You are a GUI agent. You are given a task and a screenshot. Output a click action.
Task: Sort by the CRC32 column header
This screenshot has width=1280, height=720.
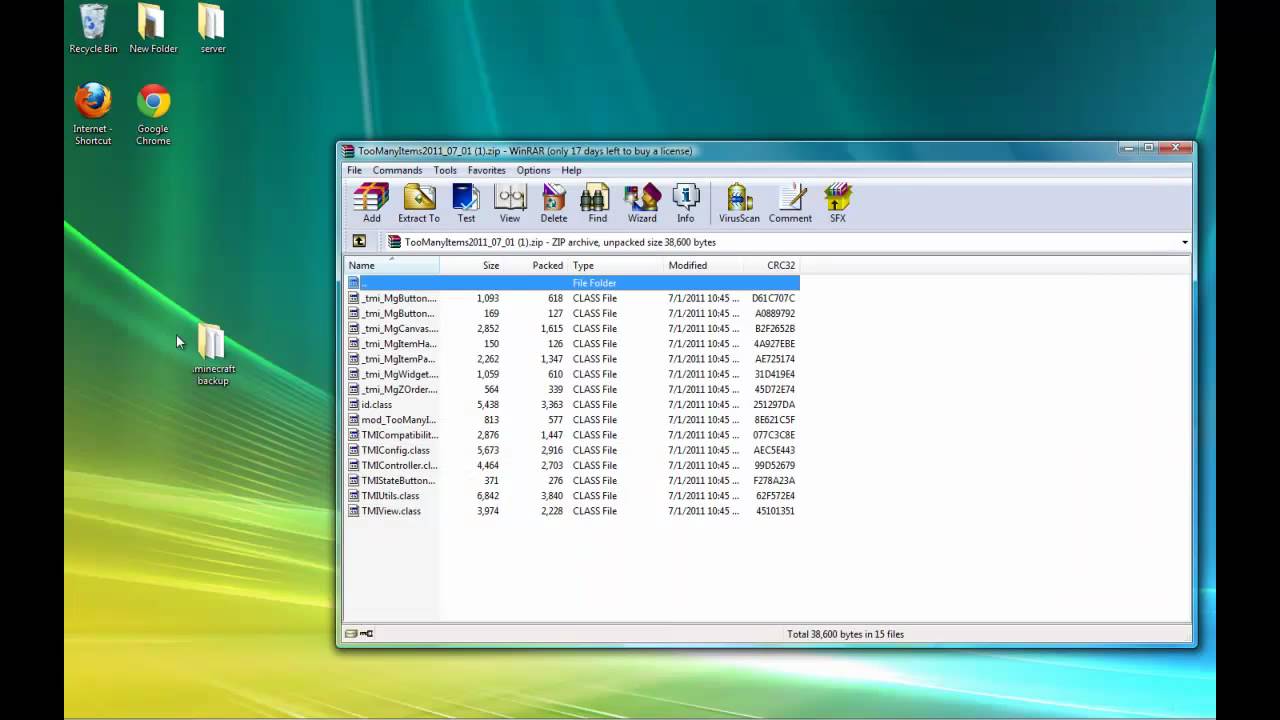771,265
